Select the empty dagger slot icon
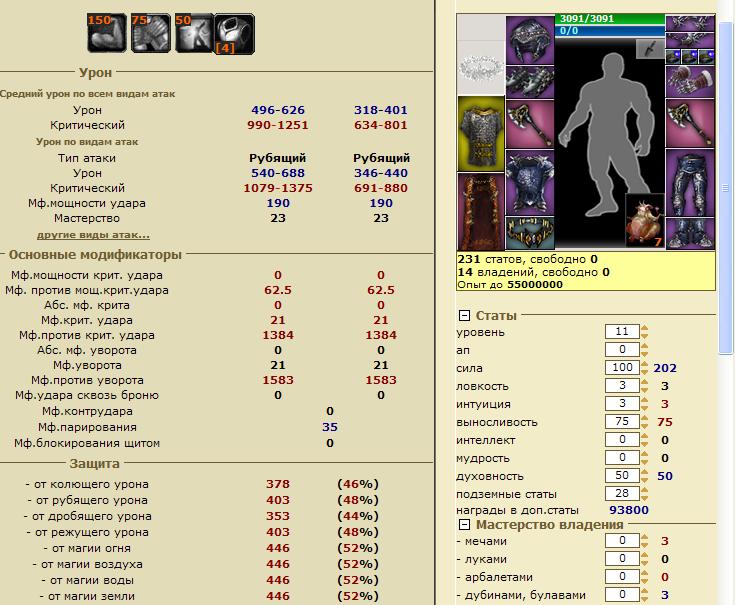 click(x=650, y=49)
